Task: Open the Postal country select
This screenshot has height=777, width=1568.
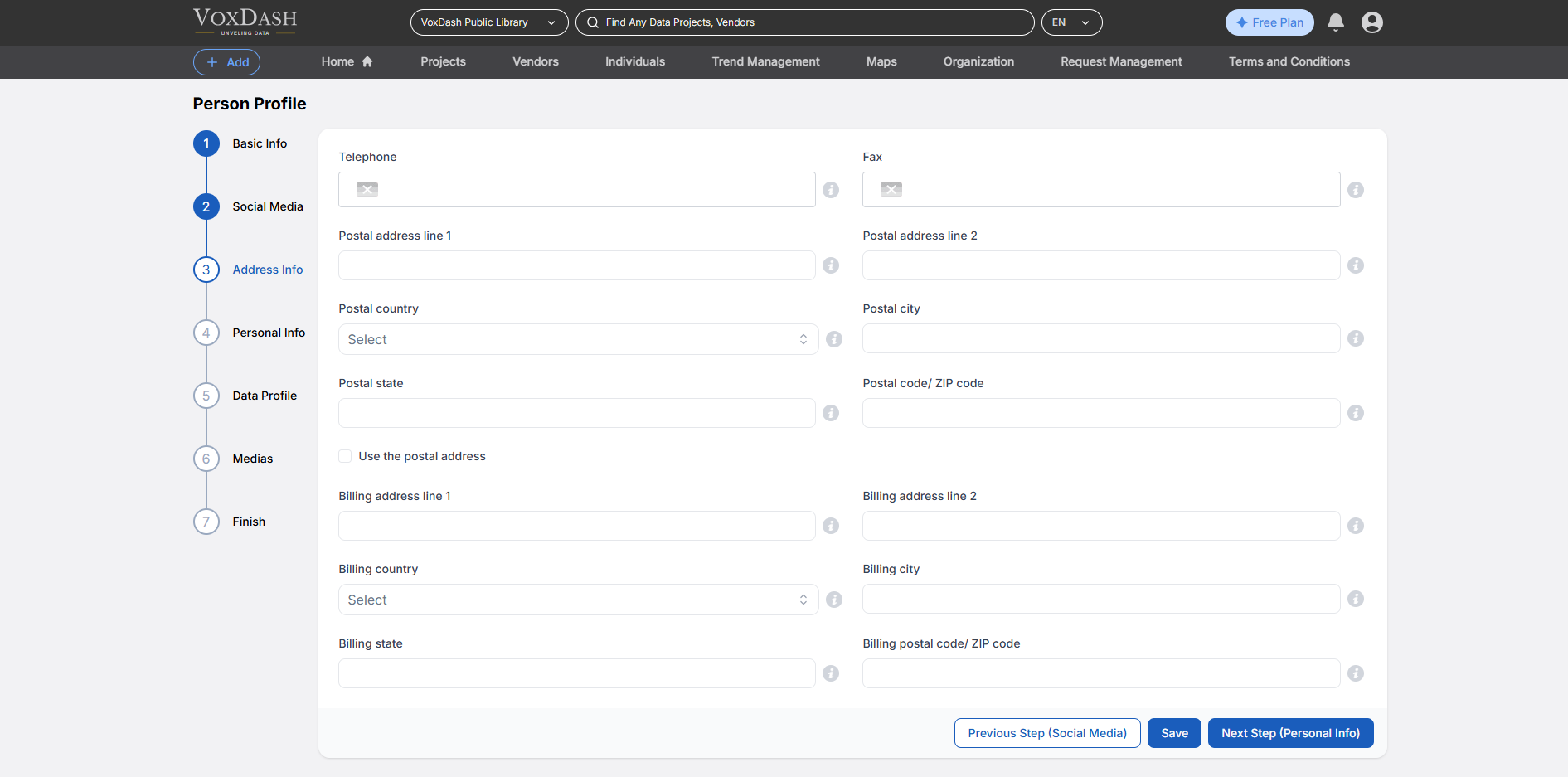Action: point(578,339)
